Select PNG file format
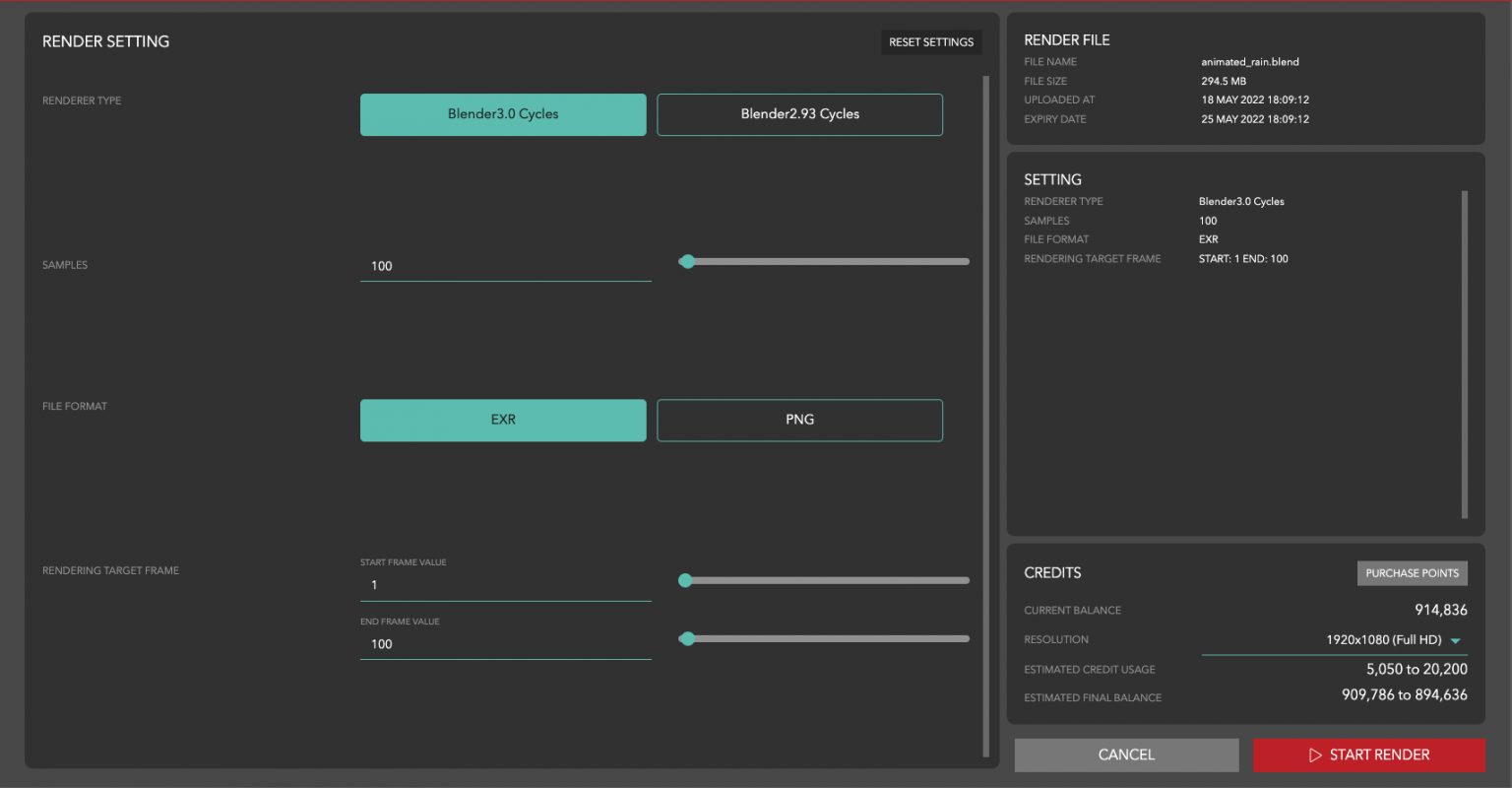 coord(799,420)
